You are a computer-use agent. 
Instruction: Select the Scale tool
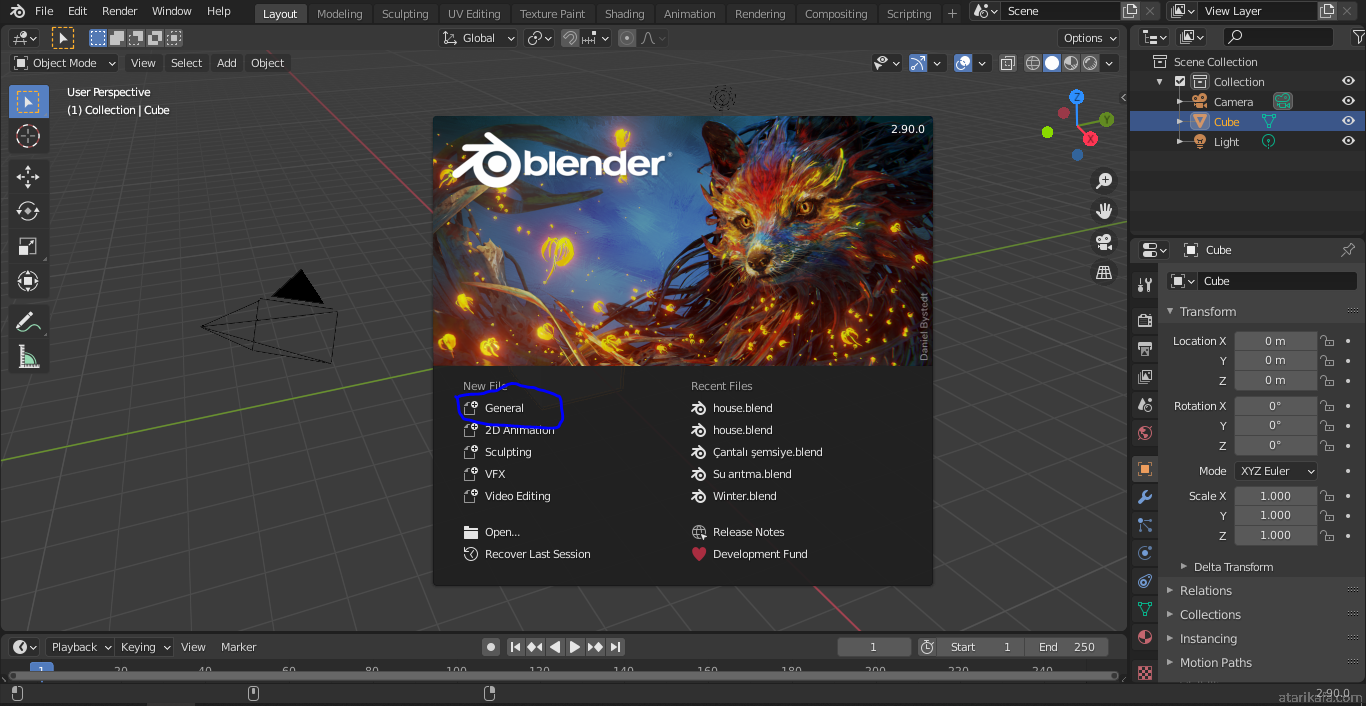(x=28, y=246)
